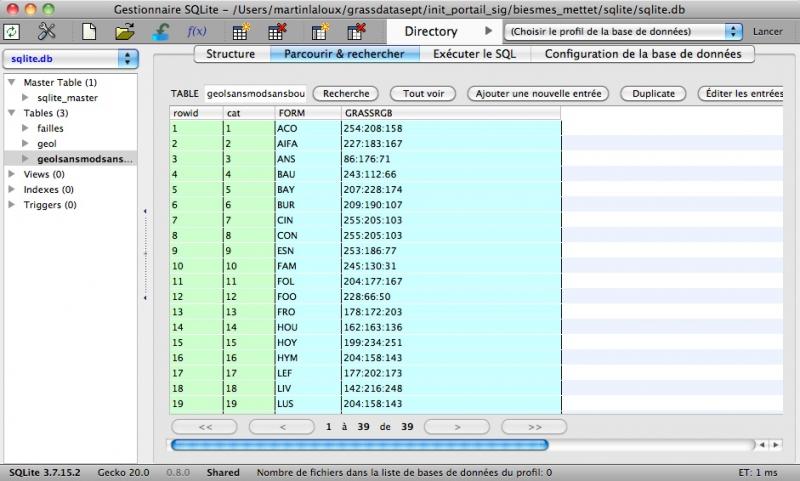This screenshot has height=481, width=800.
Task: Expand the Views (0) tree node
Action: click(11, 174)
